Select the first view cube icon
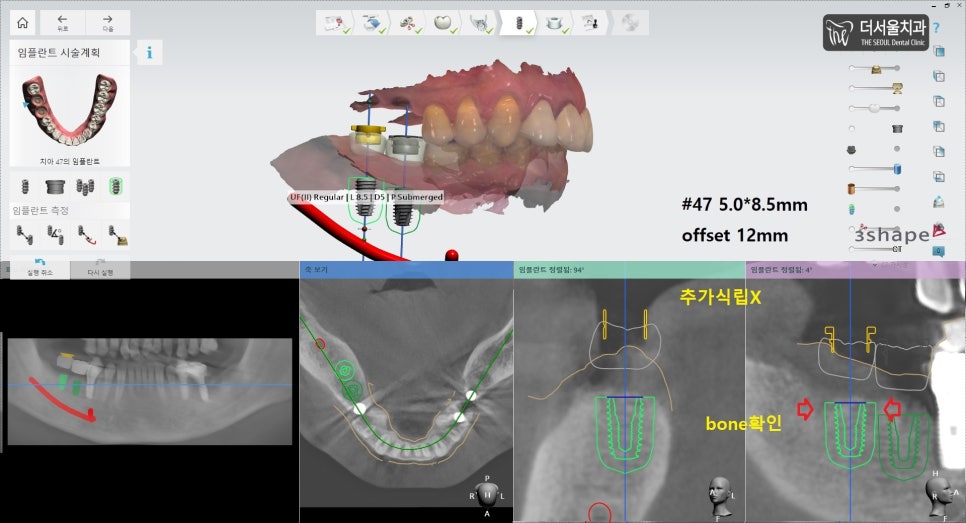This screenshot has height=523, width=966. 939,51
